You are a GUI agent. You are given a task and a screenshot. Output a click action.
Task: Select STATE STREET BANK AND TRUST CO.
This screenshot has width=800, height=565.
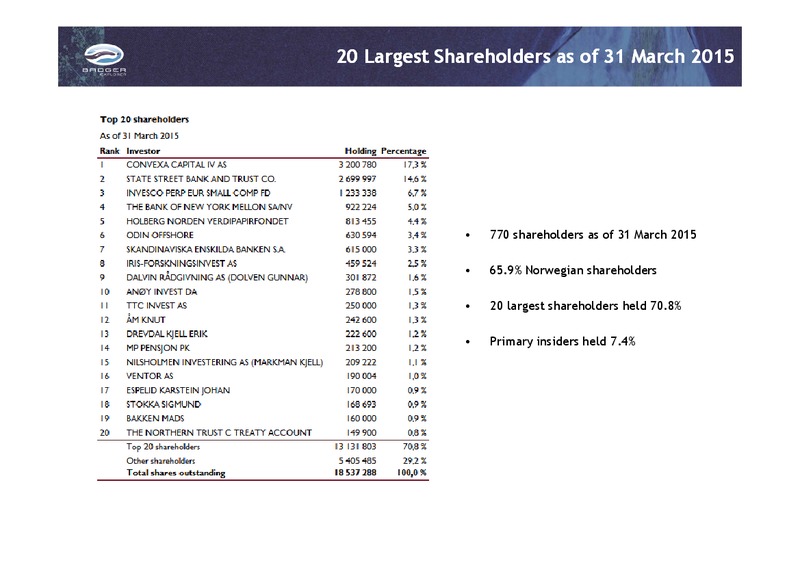(201, 179)
